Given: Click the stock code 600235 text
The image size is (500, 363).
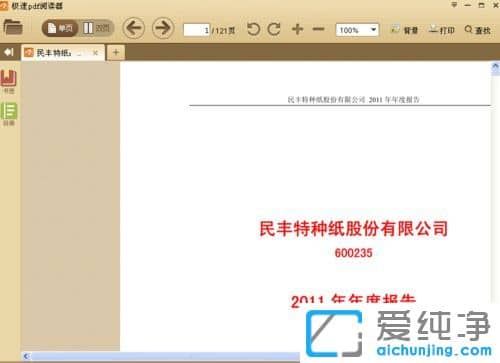Looking at the screenshot, I should [x=353, y=253].
